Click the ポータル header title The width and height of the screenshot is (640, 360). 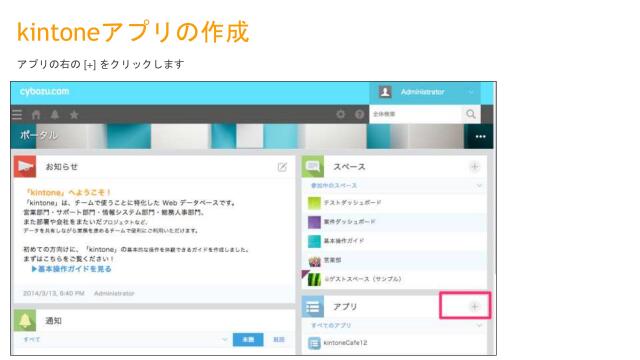coord(39,135)
